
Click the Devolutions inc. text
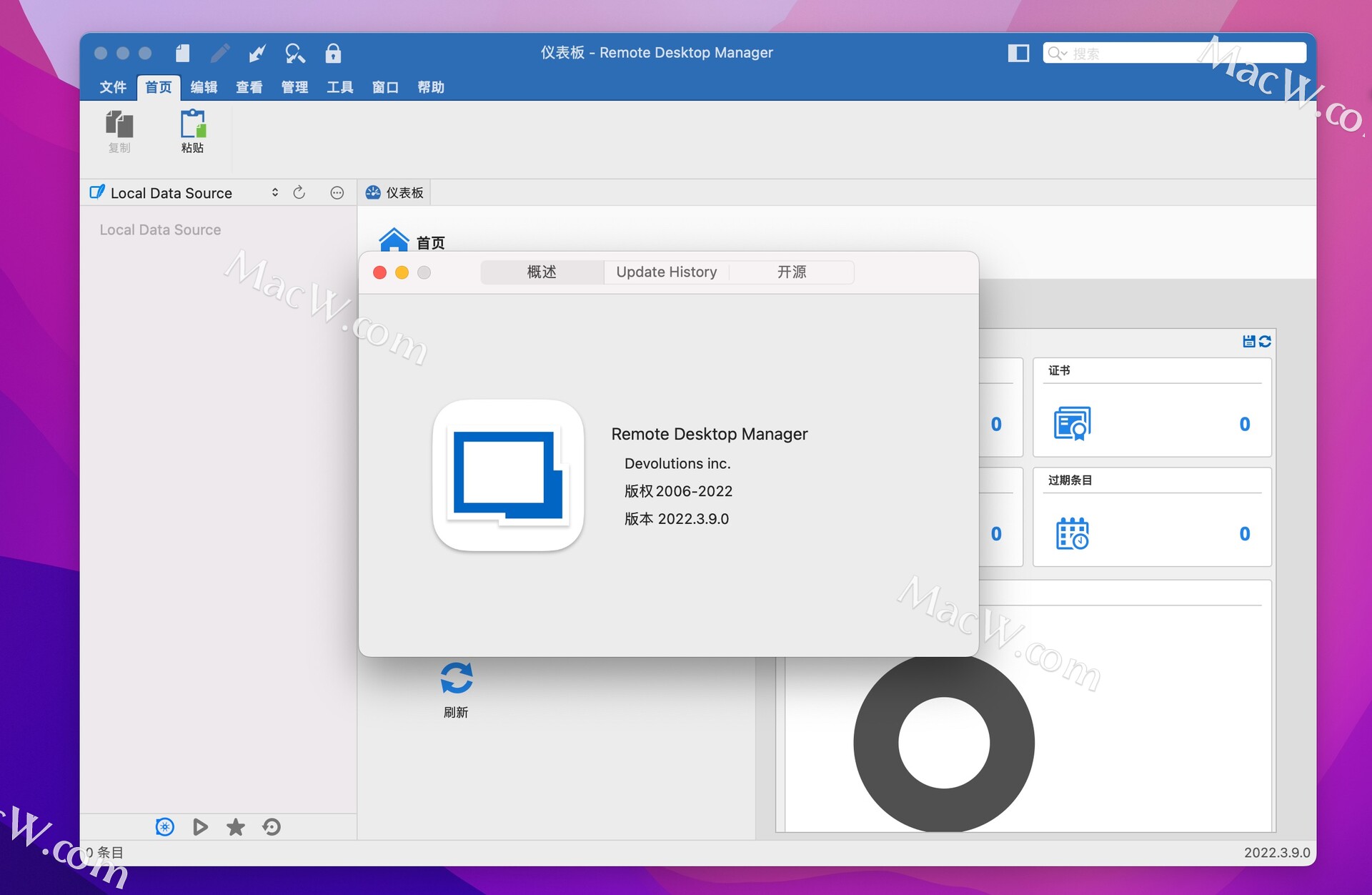(677, 463)
